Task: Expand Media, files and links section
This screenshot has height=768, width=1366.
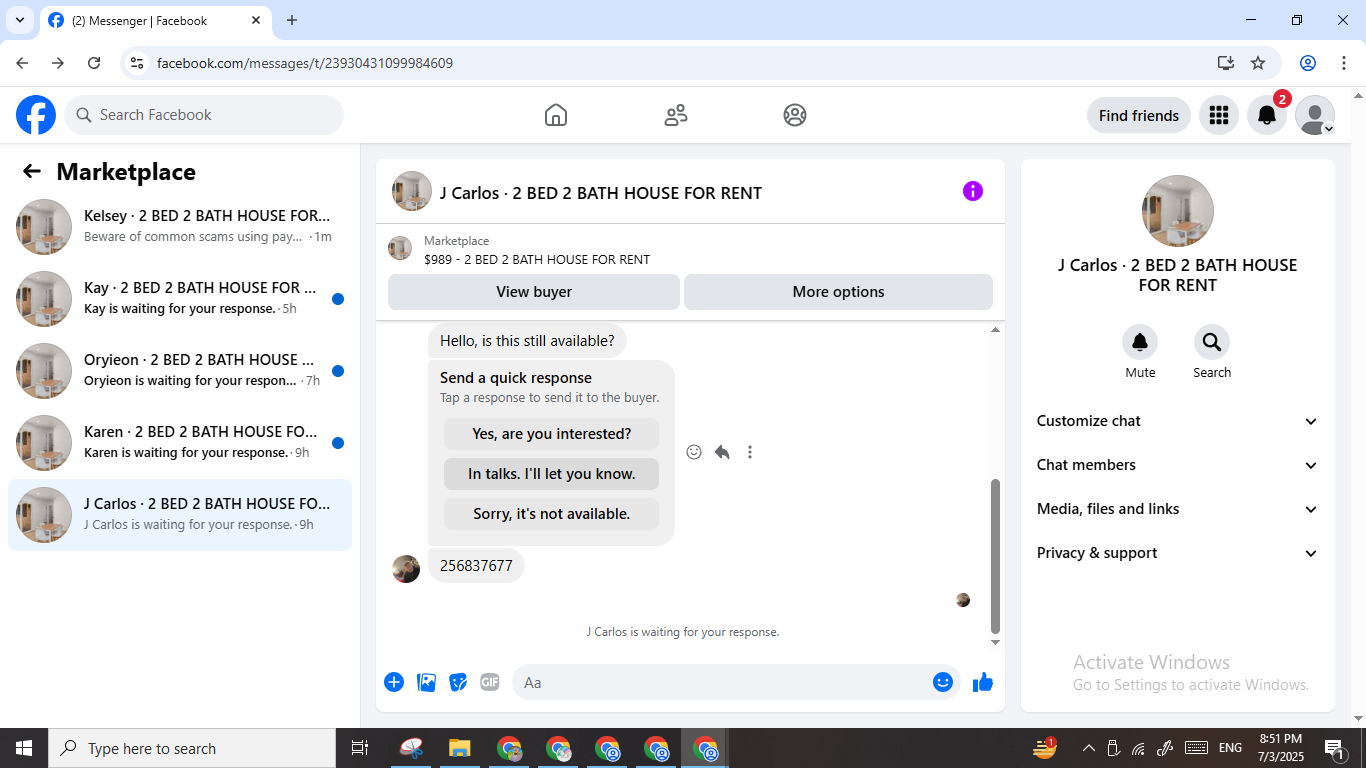Action: pos(1178,509)
